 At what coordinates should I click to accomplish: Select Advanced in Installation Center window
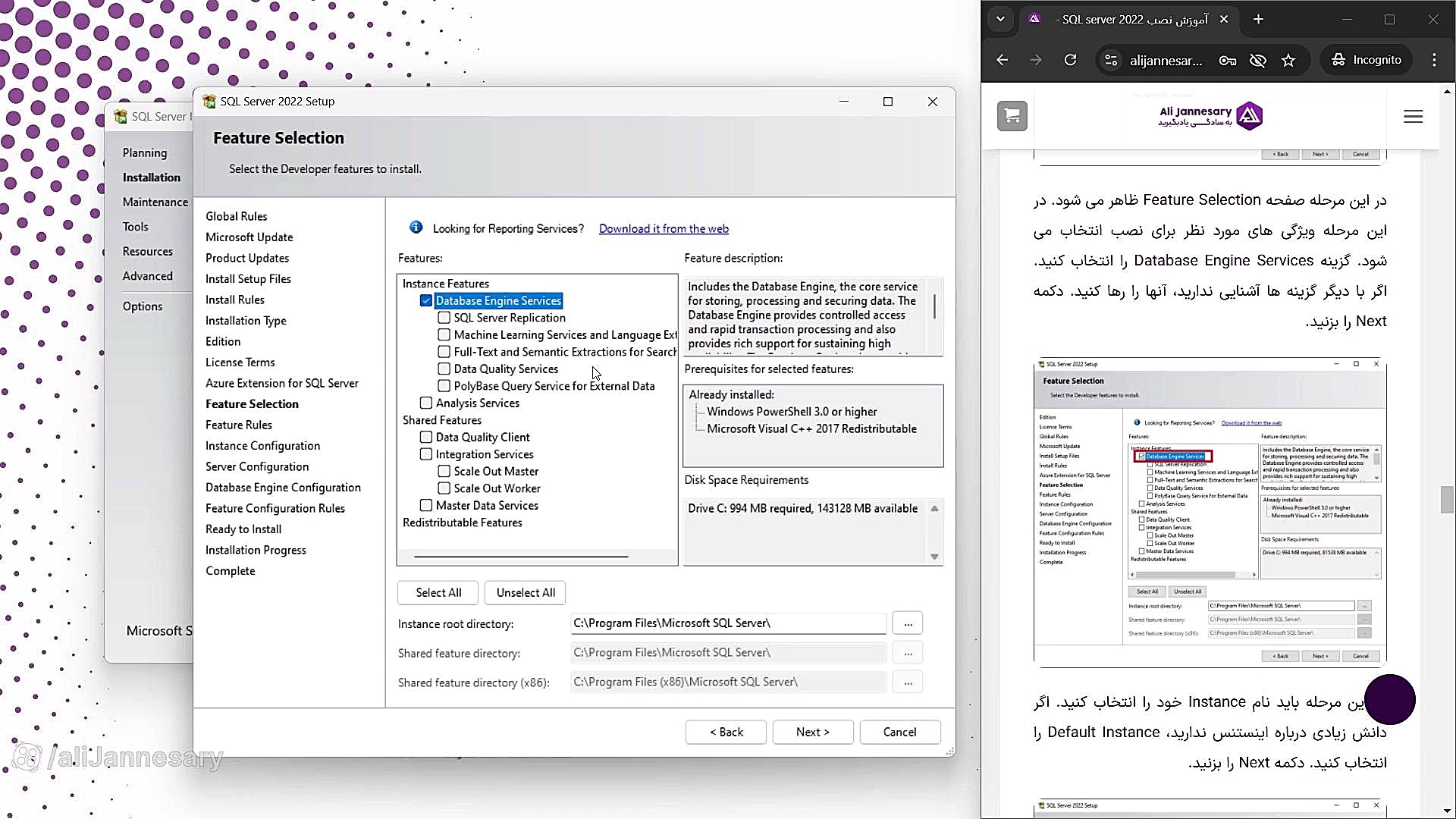point(148,276)
